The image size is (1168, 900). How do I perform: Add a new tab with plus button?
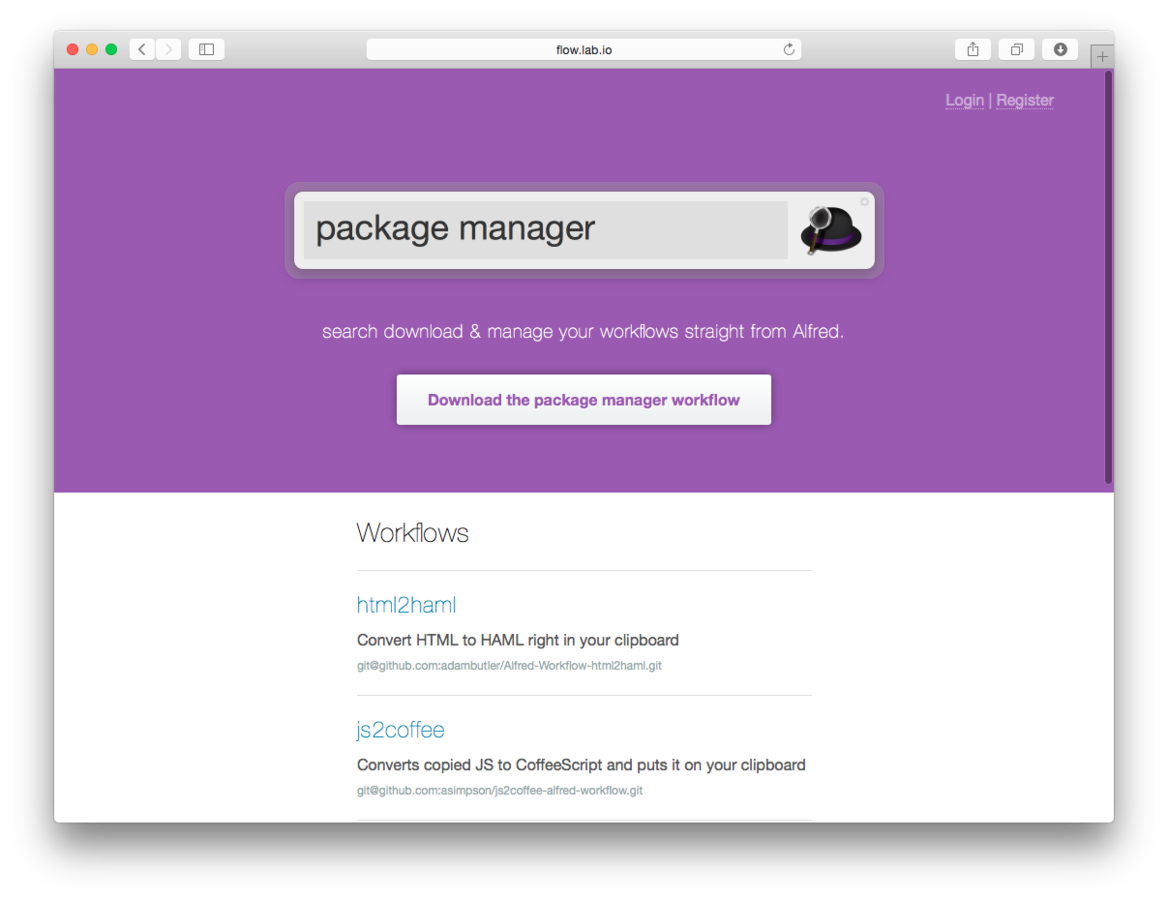pyautogui.click(x=1102, y=57)
